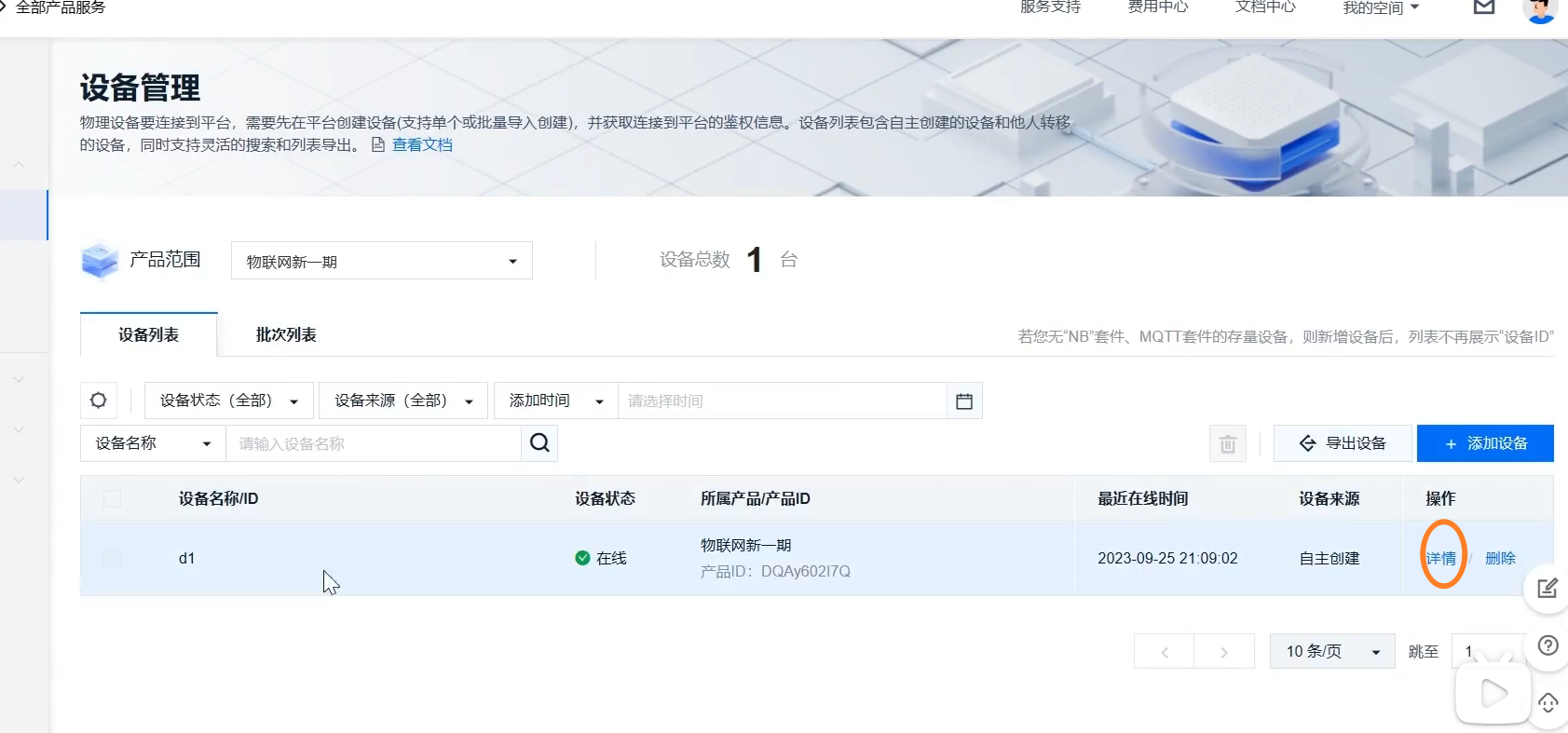Click the 设备名称/ID column header
This screenshot has width=1568, height=733.
click(218, 498)
